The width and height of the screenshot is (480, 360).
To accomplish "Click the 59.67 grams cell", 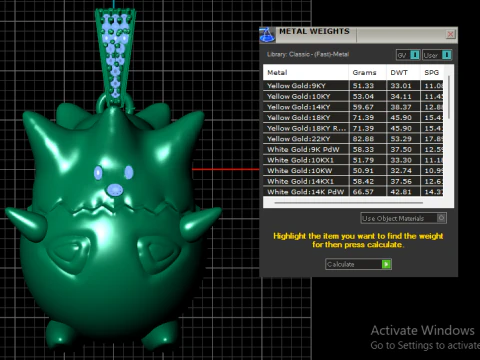I will 367,107.
